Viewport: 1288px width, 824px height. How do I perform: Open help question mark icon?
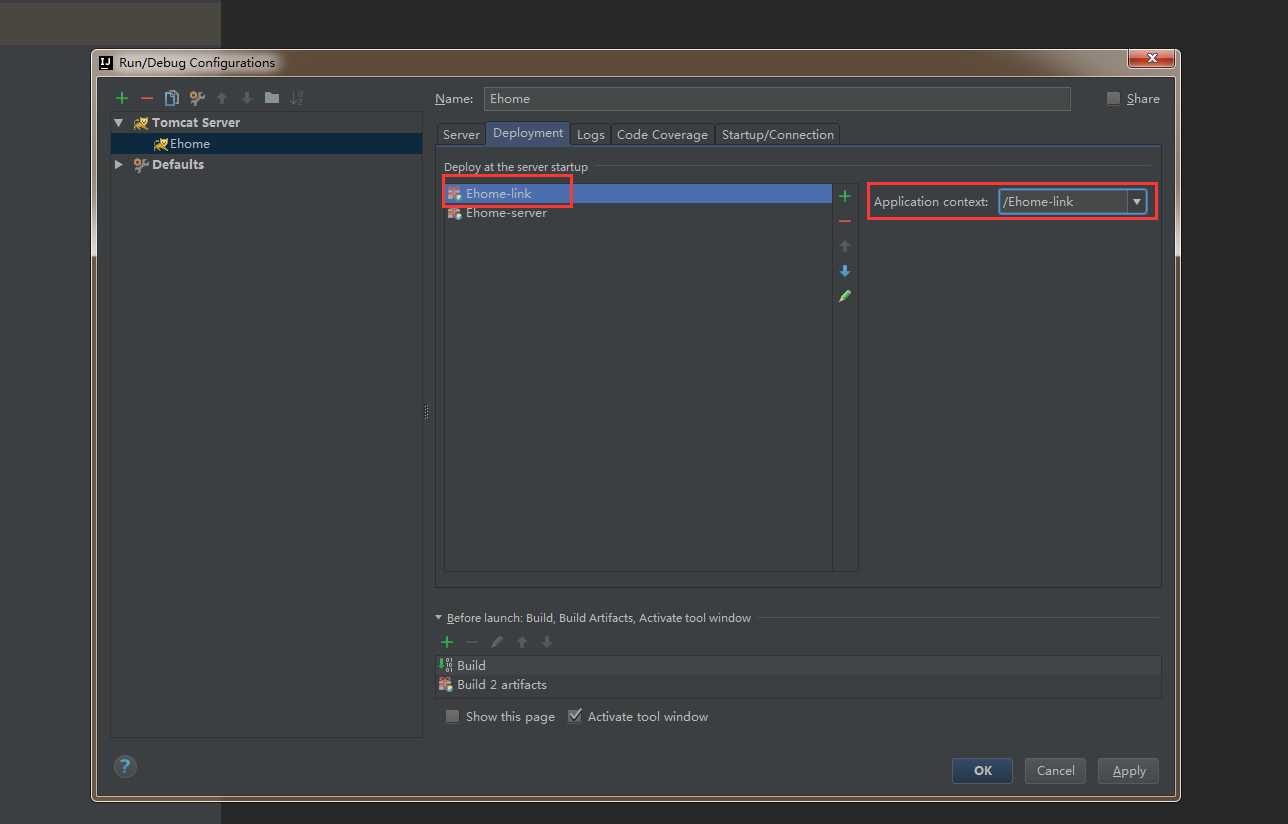pos(125,767)
